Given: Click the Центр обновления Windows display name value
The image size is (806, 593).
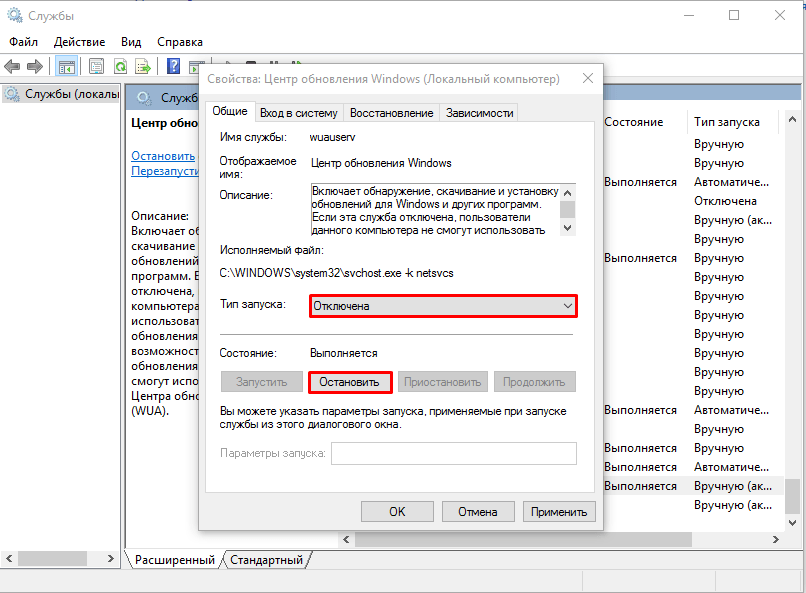Looking at the screenshot, I should pyautogui.click(x=381, y=163).
